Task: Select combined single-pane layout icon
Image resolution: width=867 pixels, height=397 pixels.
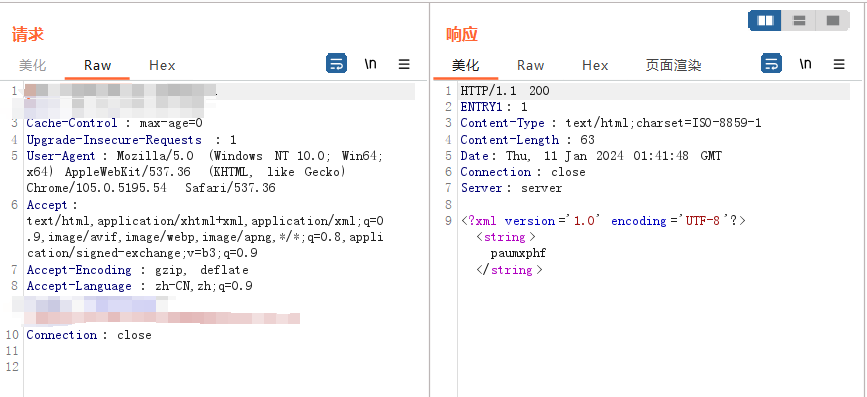Action: point(833,21)
